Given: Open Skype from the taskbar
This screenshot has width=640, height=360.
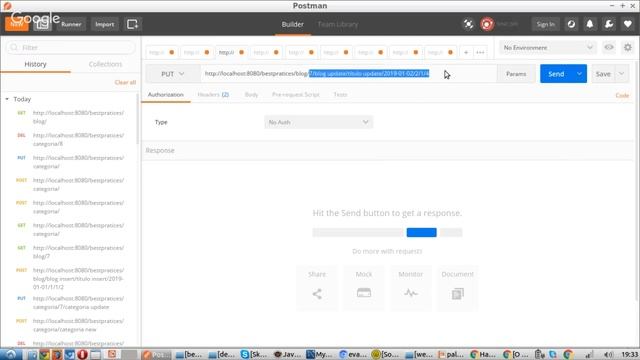Looking at the screenshot, I should (x=254, y=354).
